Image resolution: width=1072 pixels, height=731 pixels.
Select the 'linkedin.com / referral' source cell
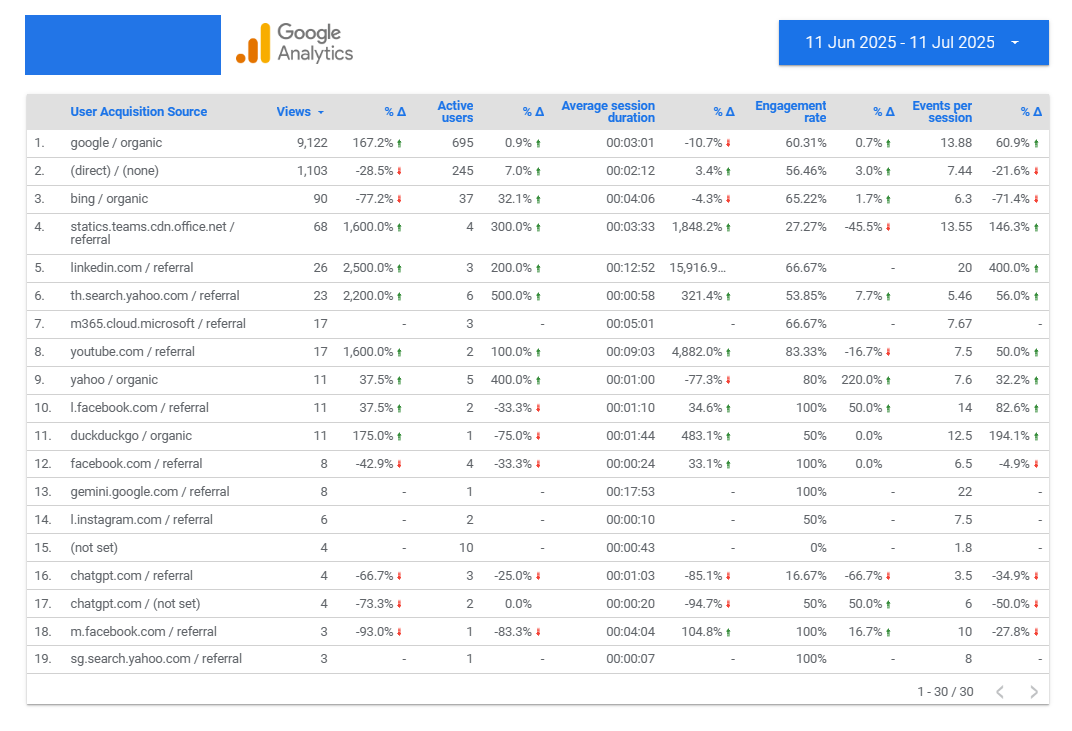(x=132, y=268)
